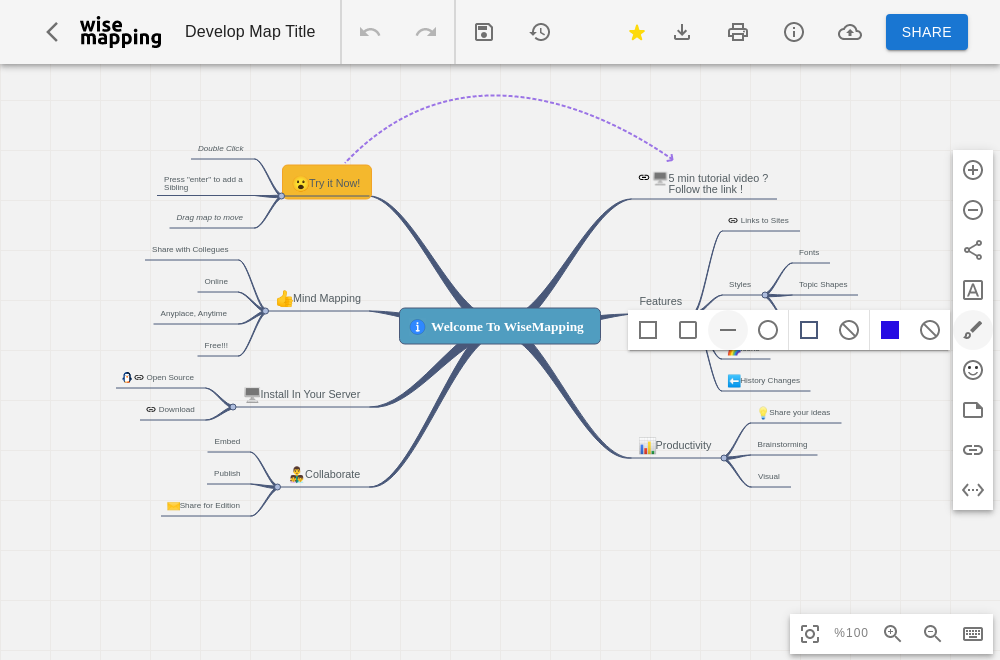
Task: Toggle the yellow starred favorite
Action: click(x=636, y=32)
